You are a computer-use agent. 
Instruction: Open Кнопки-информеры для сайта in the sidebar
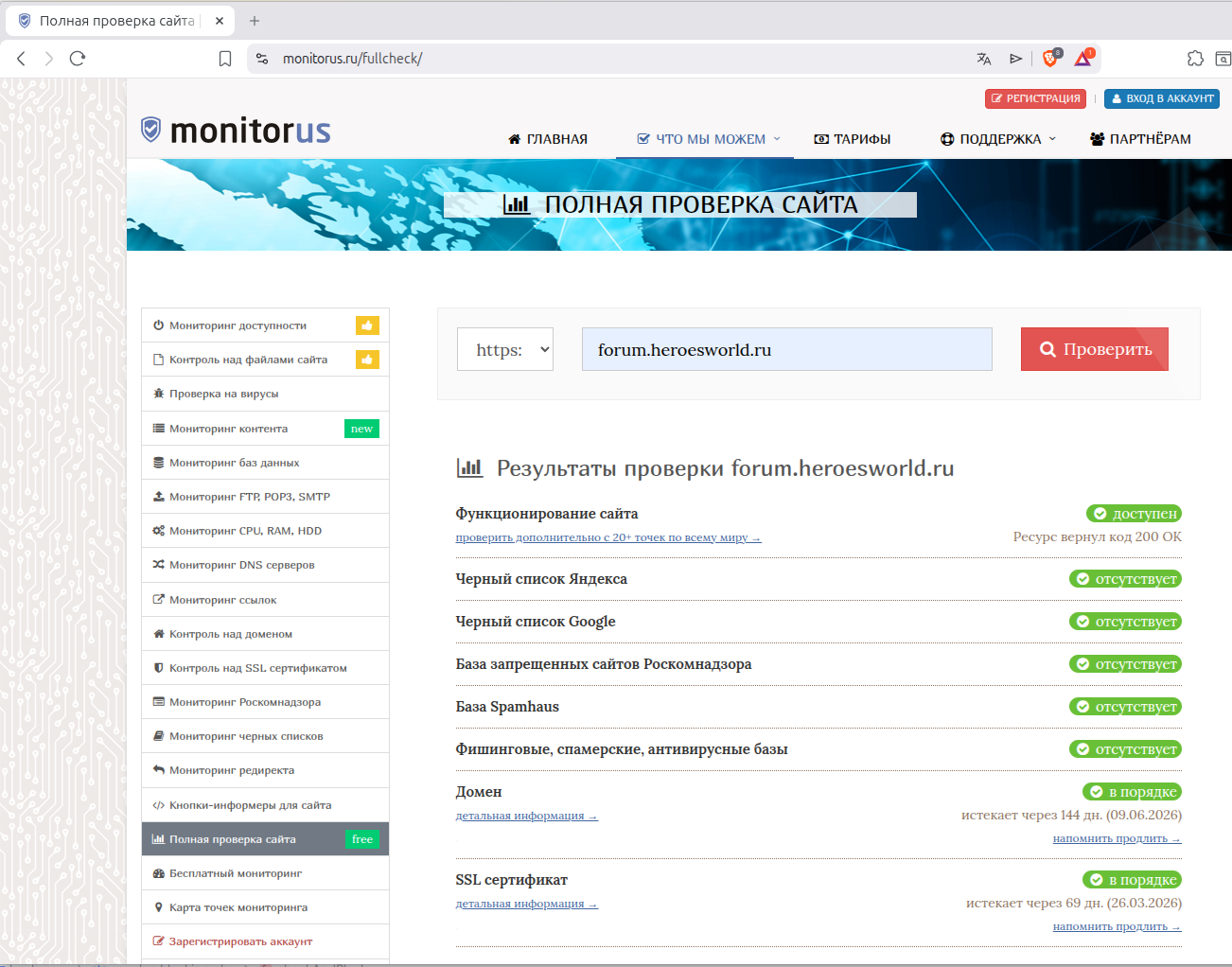265,805
